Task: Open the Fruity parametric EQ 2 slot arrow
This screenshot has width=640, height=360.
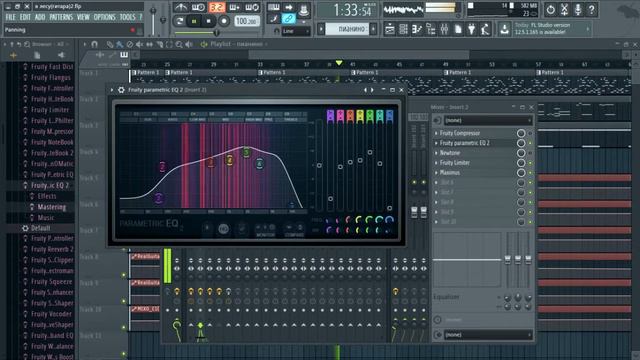Action: (x=436, y=143)
